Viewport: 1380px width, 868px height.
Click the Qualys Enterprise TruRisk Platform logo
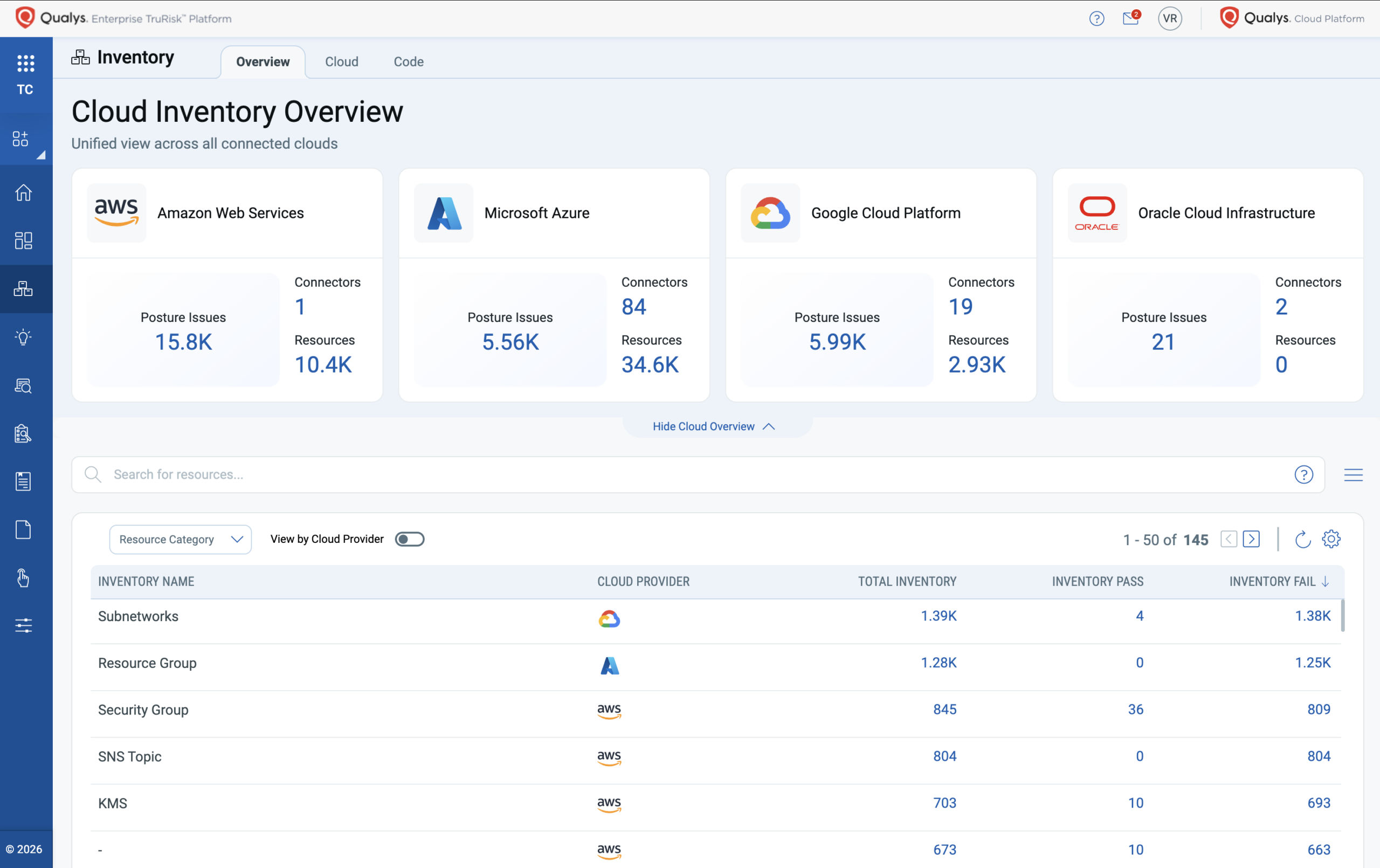(x=123, y=18)
